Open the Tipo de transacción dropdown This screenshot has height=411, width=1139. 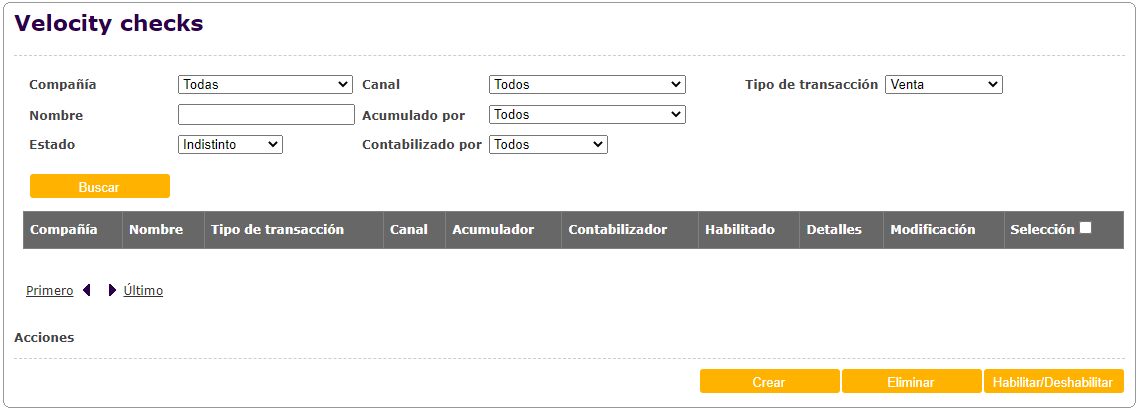[943, 85]
